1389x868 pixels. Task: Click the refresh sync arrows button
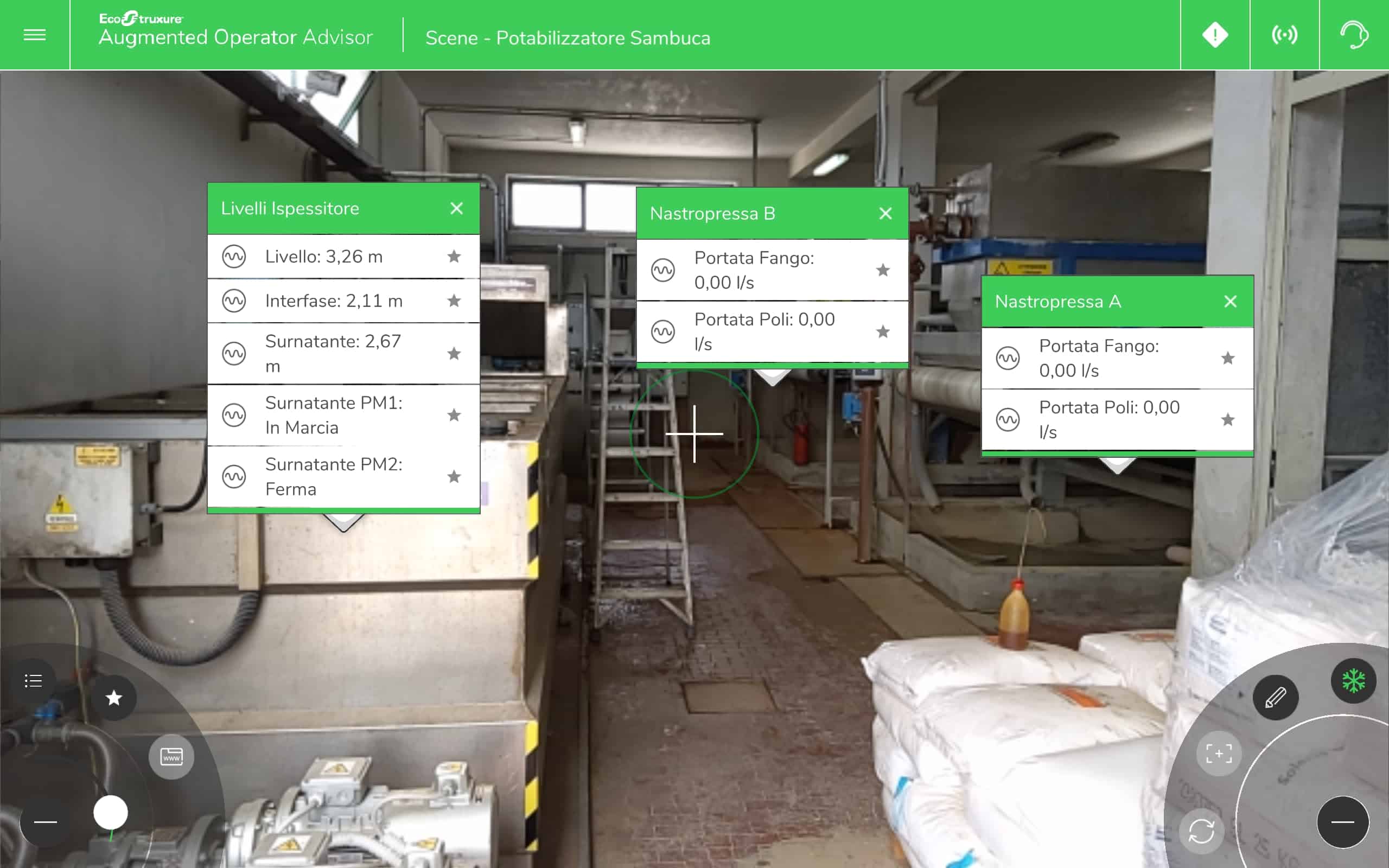point(1201,831)
